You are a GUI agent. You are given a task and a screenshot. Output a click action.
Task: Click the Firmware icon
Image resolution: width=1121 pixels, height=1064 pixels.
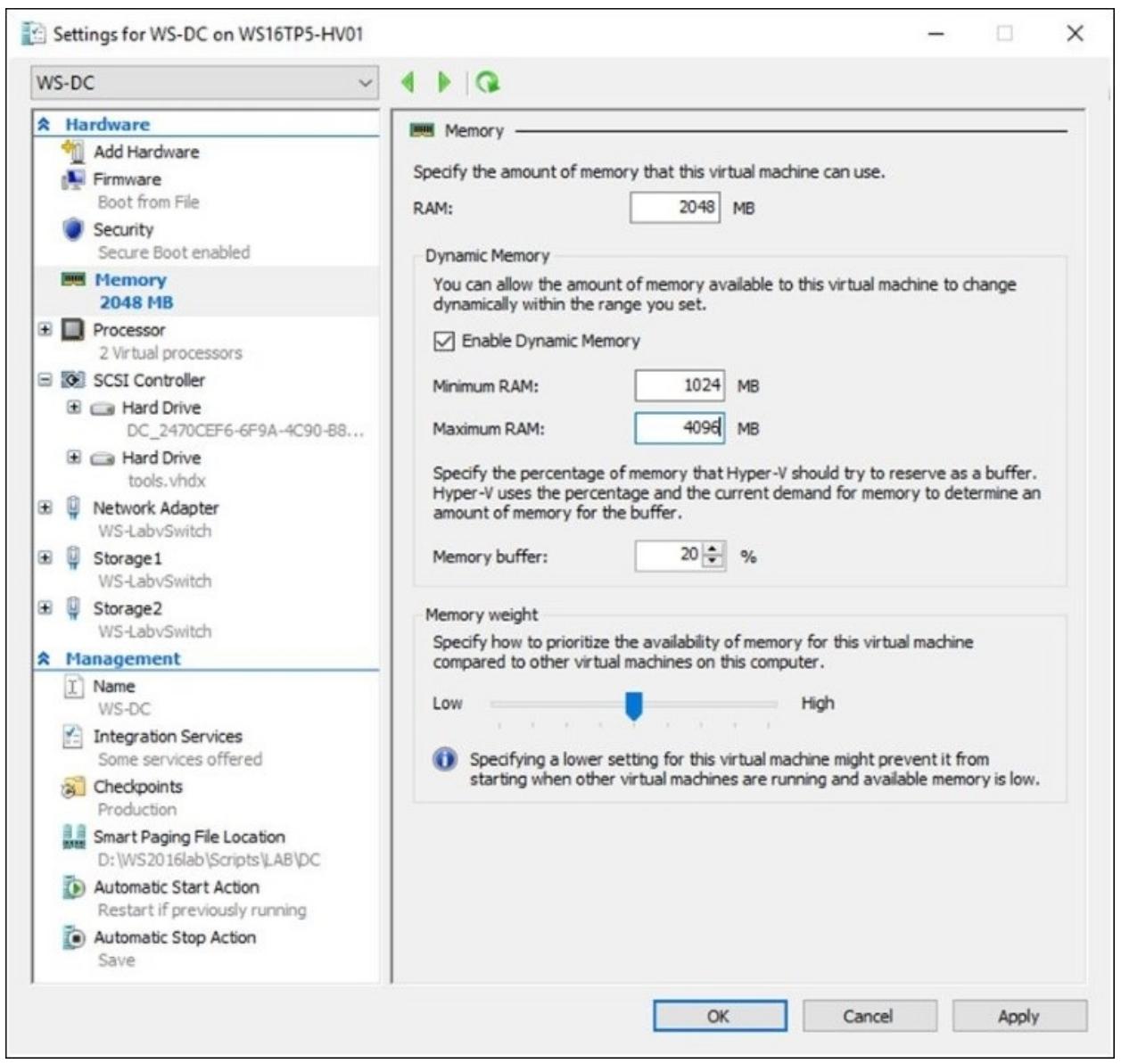(x=72, y=179)
